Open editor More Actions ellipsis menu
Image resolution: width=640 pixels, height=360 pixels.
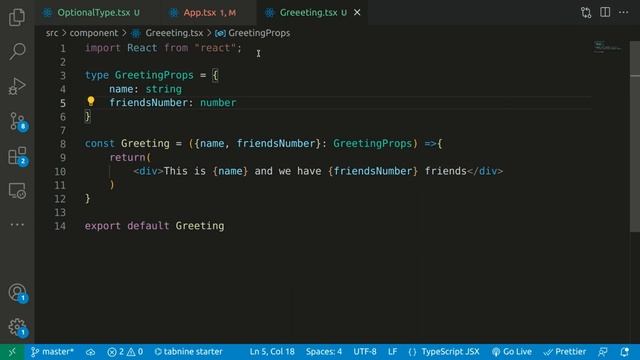[x=623, y=12]
